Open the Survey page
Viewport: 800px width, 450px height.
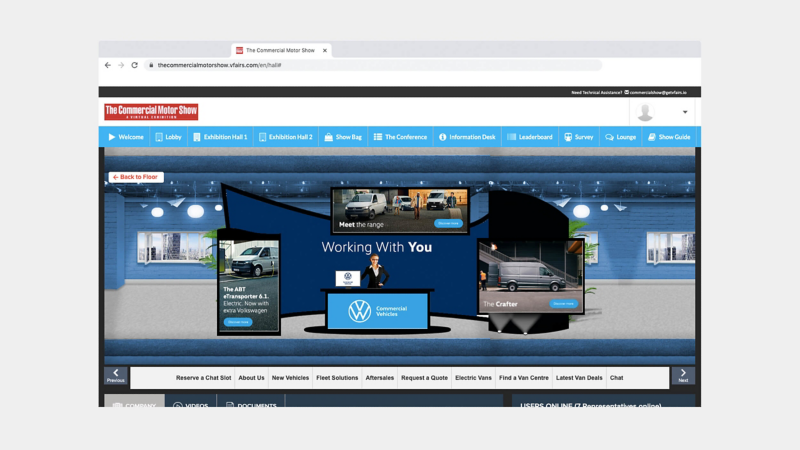click(579, 137)
